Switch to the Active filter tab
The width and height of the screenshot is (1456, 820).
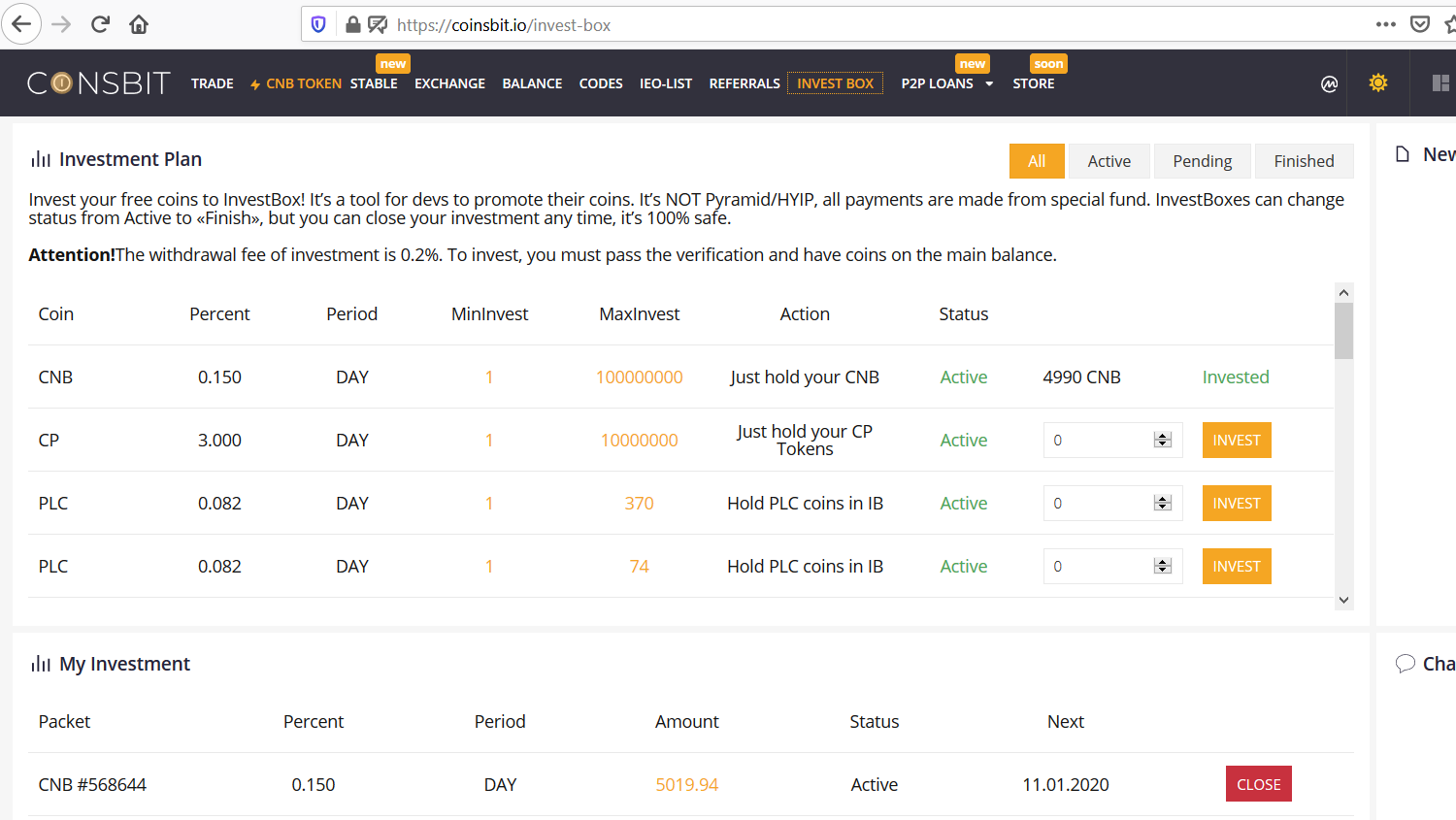(x=1109, y=161)
